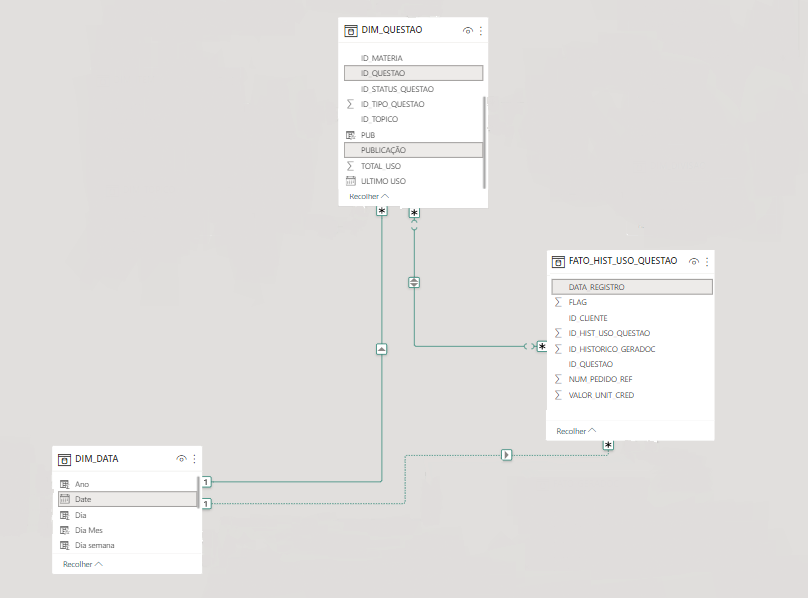Click single-direction filter arrow on DIM_DATA–DIM_QUESTAO relationship
The width and height of the screenshot is (808, 598).
(381, 349)
